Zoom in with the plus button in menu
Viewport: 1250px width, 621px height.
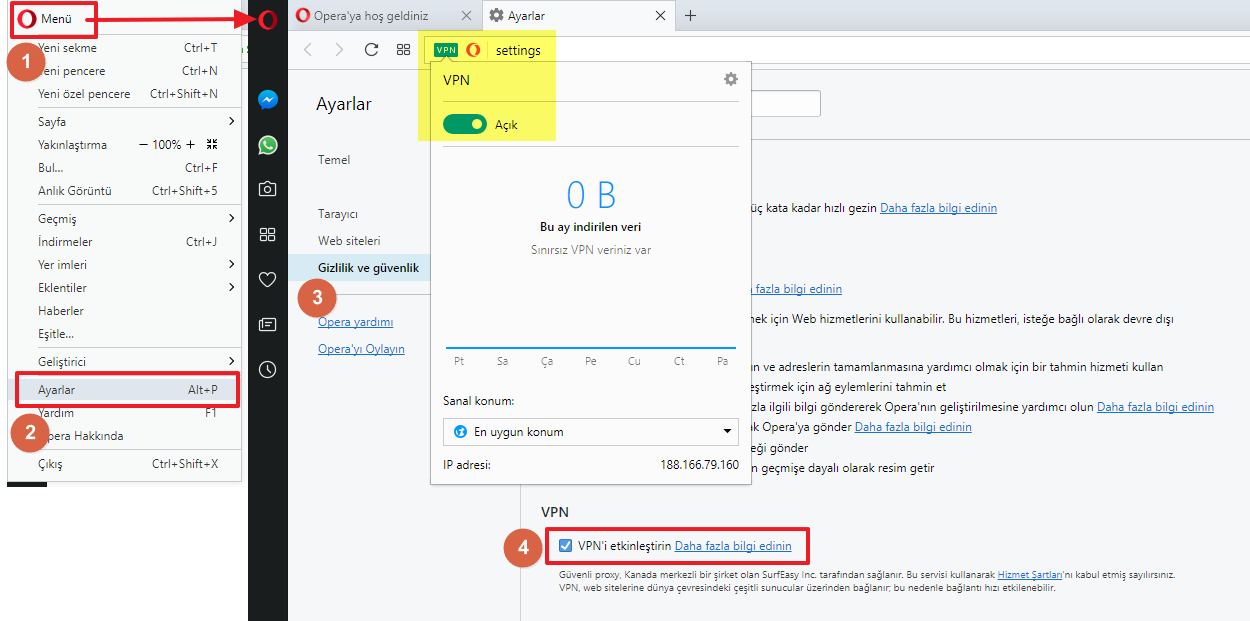tap(190, 145)
